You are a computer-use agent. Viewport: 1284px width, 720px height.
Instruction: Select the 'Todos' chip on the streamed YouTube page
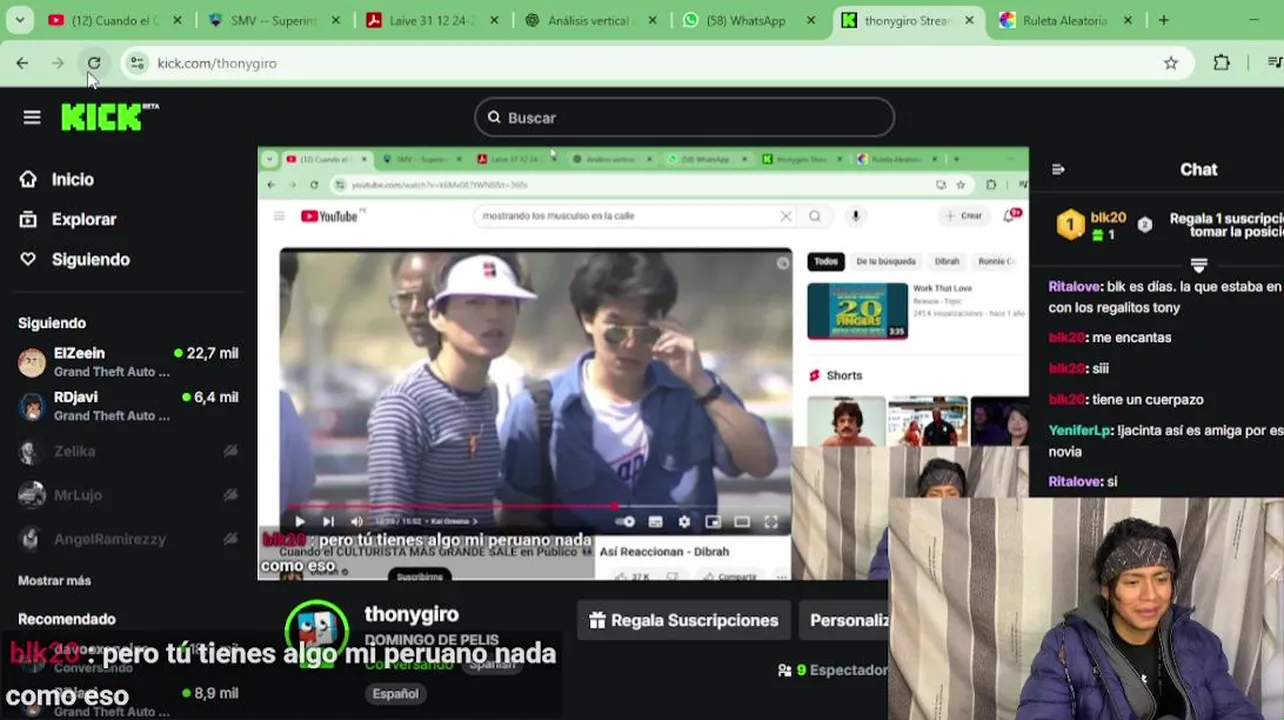point(826,261)
